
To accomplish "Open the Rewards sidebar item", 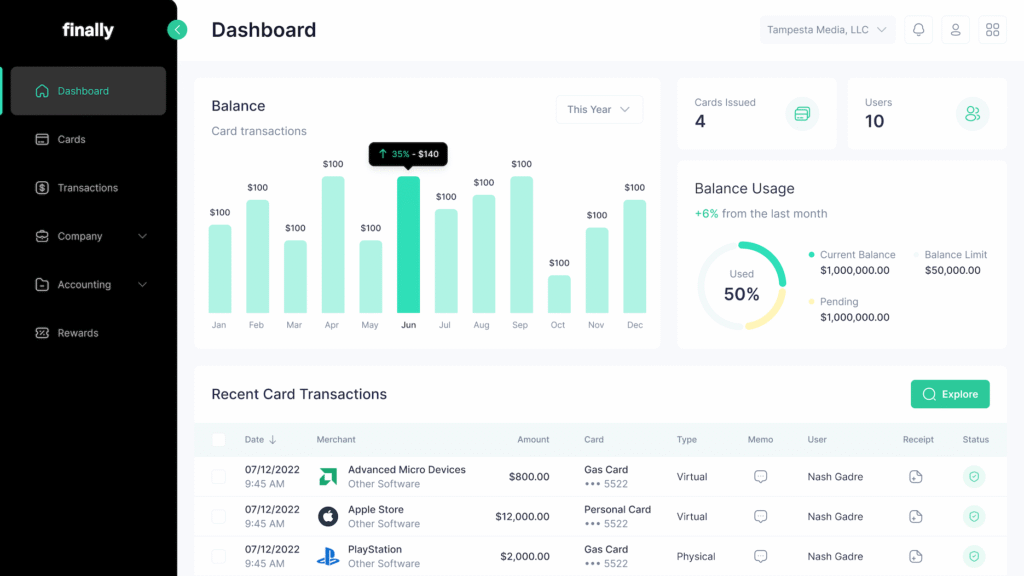I will [77, 333].
